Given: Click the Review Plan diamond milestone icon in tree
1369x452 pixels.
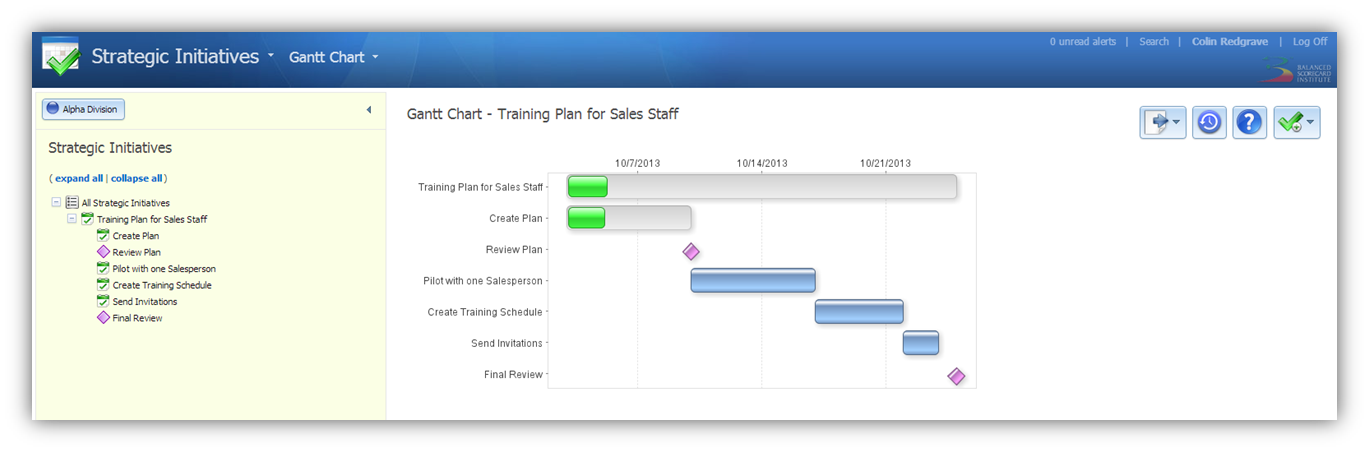Looking at the screenshot, I should (103, 252).
